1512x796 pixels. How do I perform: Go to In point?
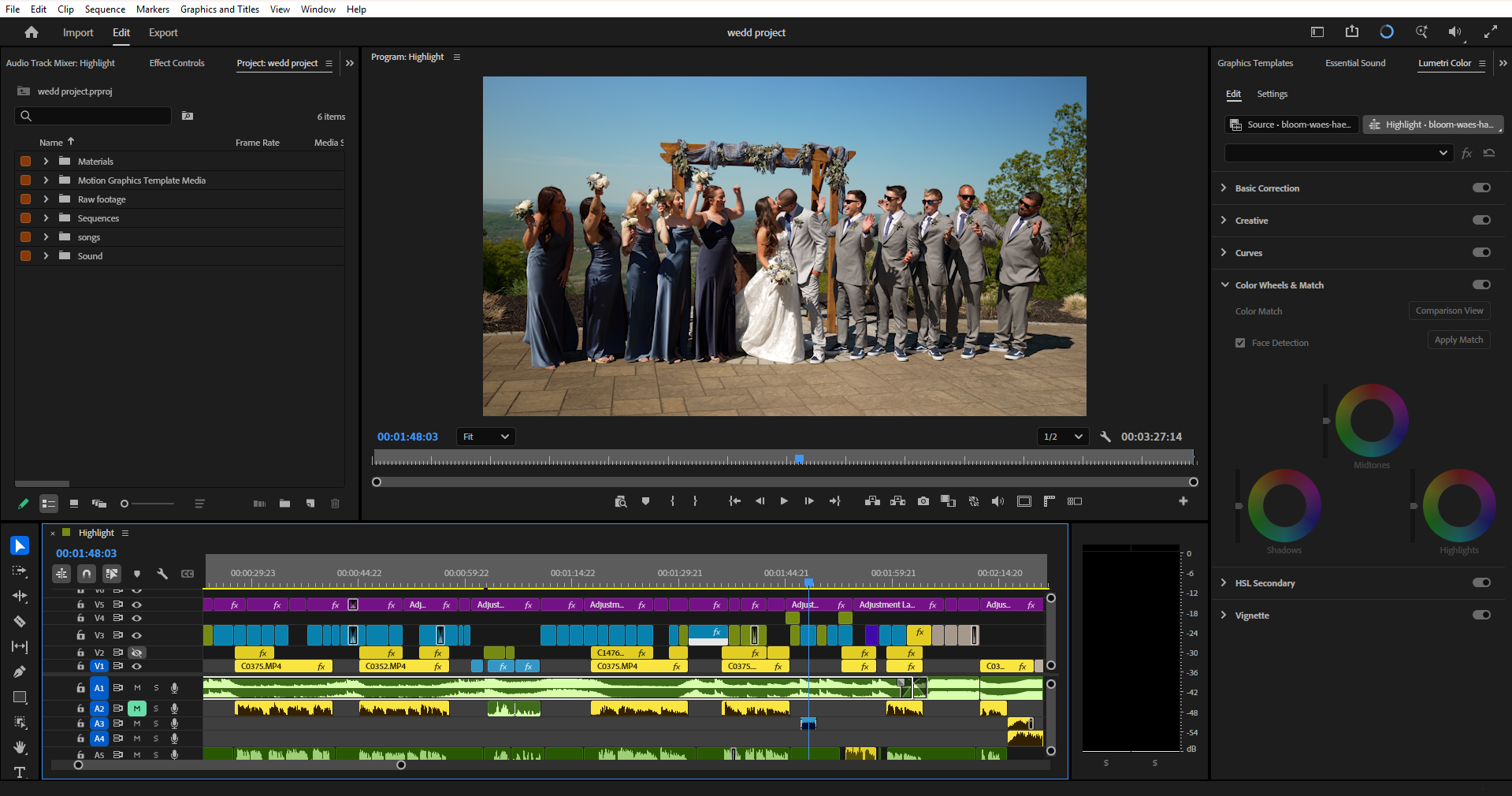(734, 501)
